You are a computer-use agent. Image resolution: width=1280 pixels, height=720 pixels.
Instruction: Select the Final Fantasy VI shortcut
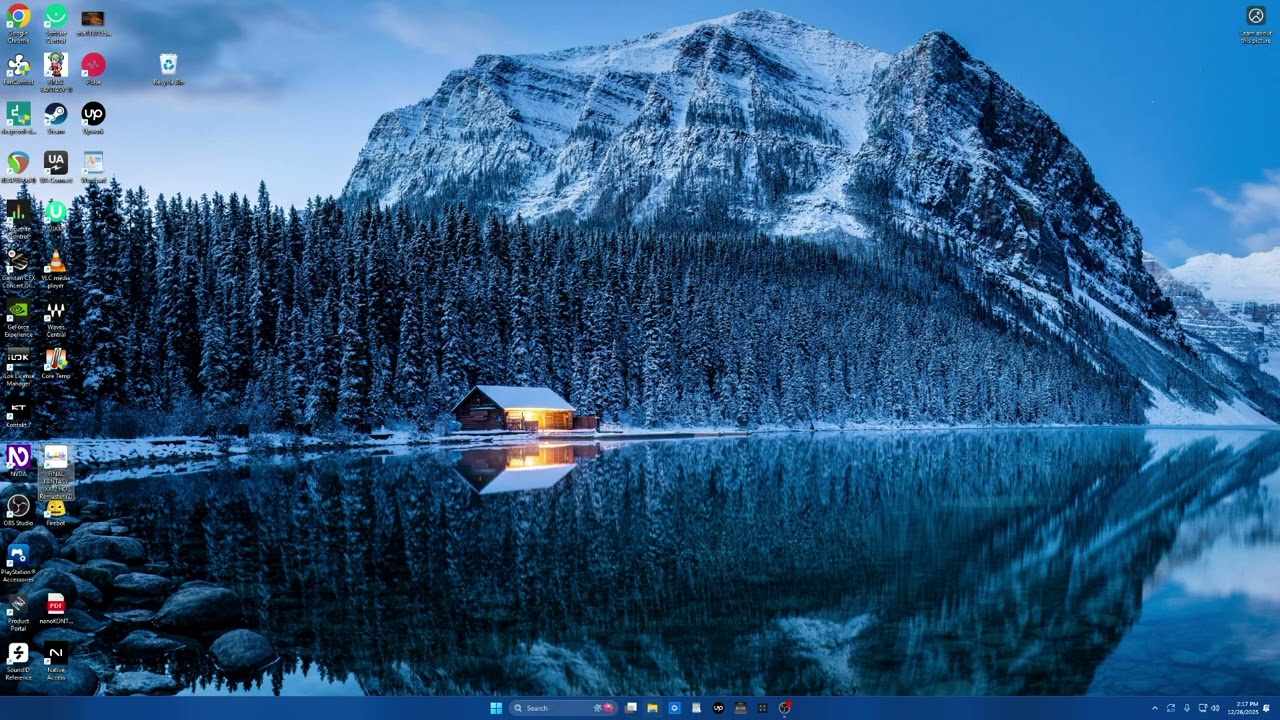coord(56,72)
